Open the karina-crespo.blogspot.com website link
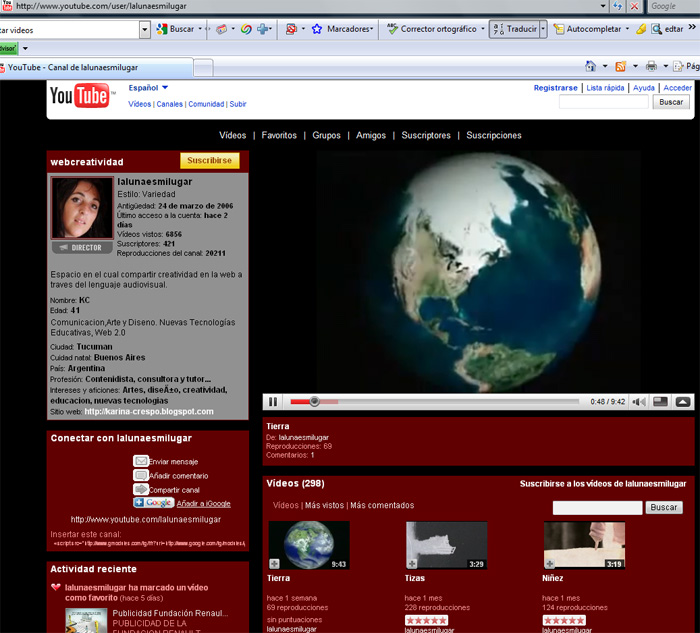This screenshot has height=633, width=700. (149, 412)
